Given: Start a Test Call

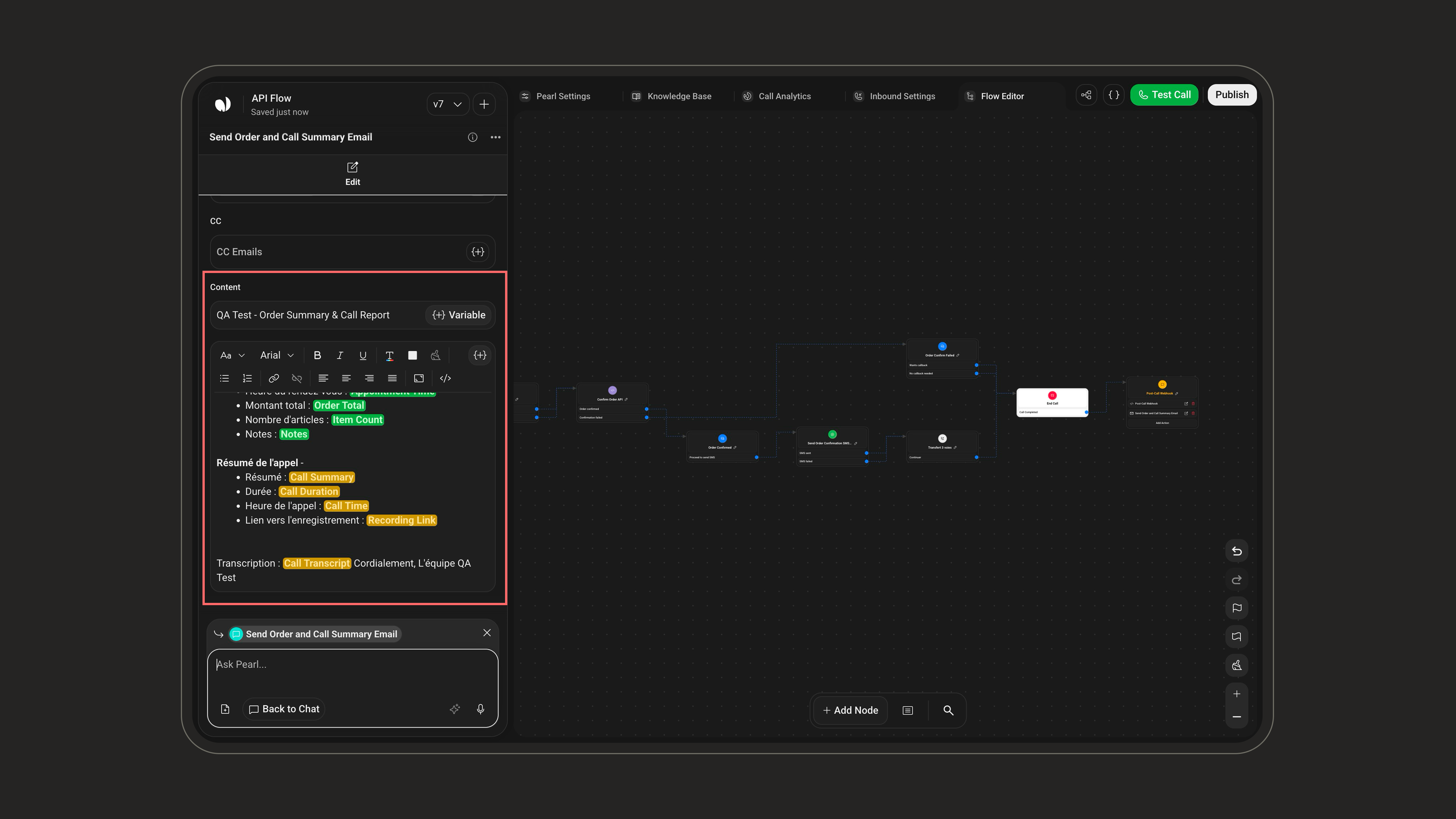Looking at the screenshot, I should 1164,95.
